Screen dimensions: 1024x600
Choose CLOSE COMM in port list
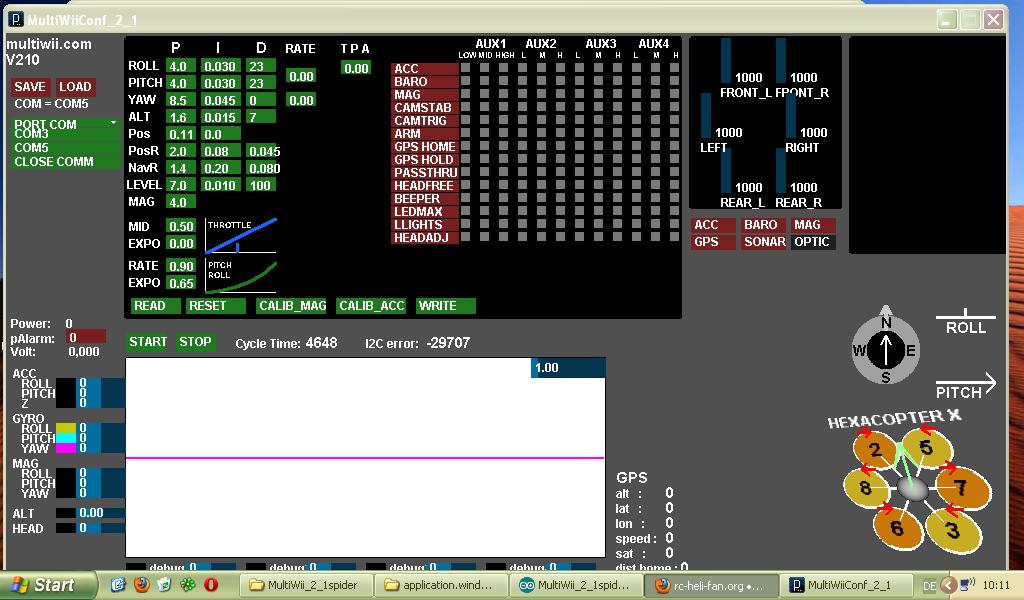tap(54, 162)
